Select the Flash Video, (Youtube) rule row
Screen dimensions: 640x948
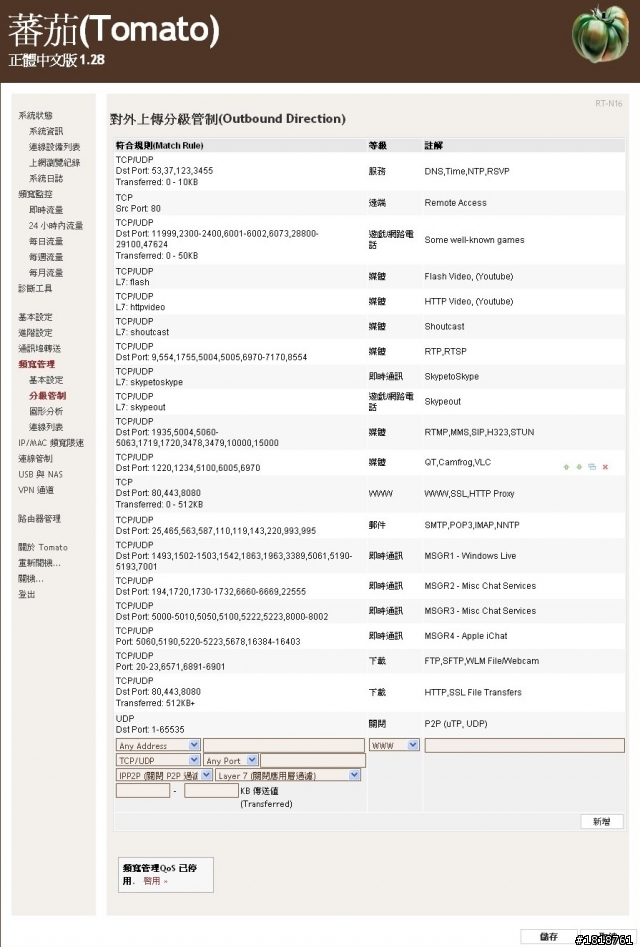pyautogui.click(x=369, y=276)
